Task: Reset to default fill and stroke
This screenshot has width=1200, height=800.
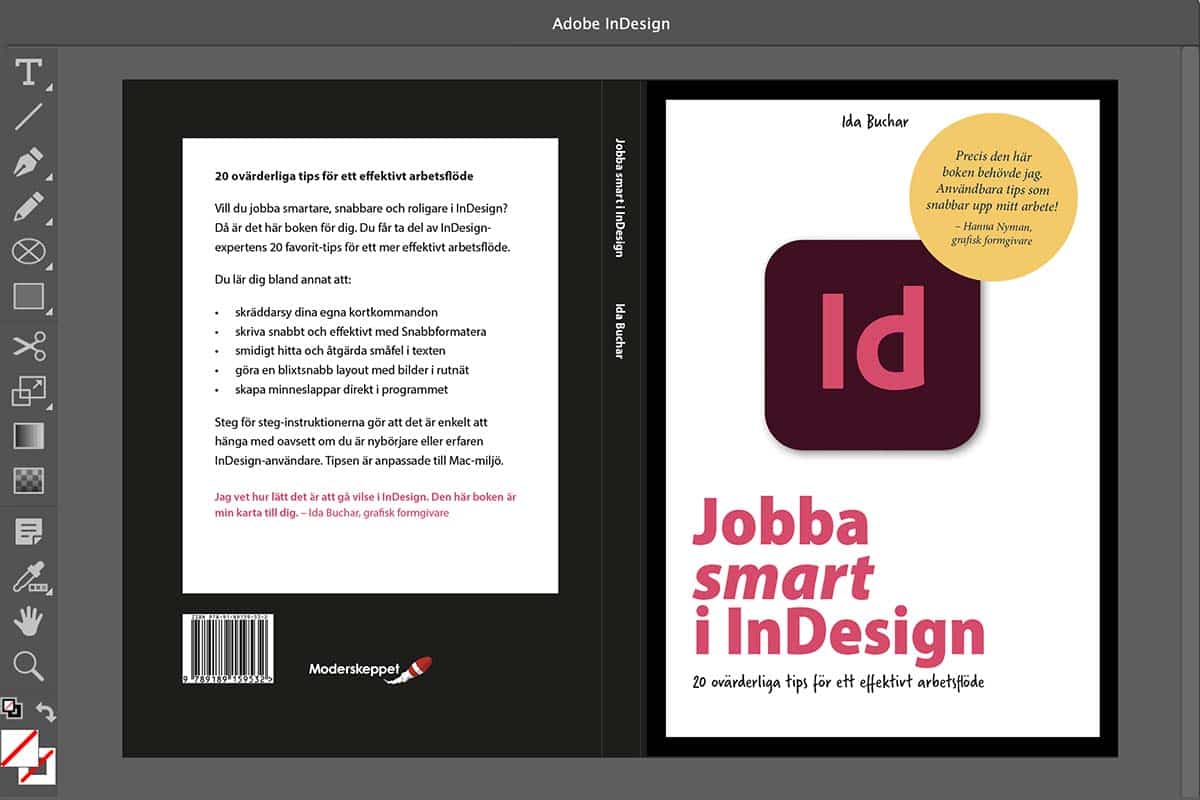Action: coord(11,708)
